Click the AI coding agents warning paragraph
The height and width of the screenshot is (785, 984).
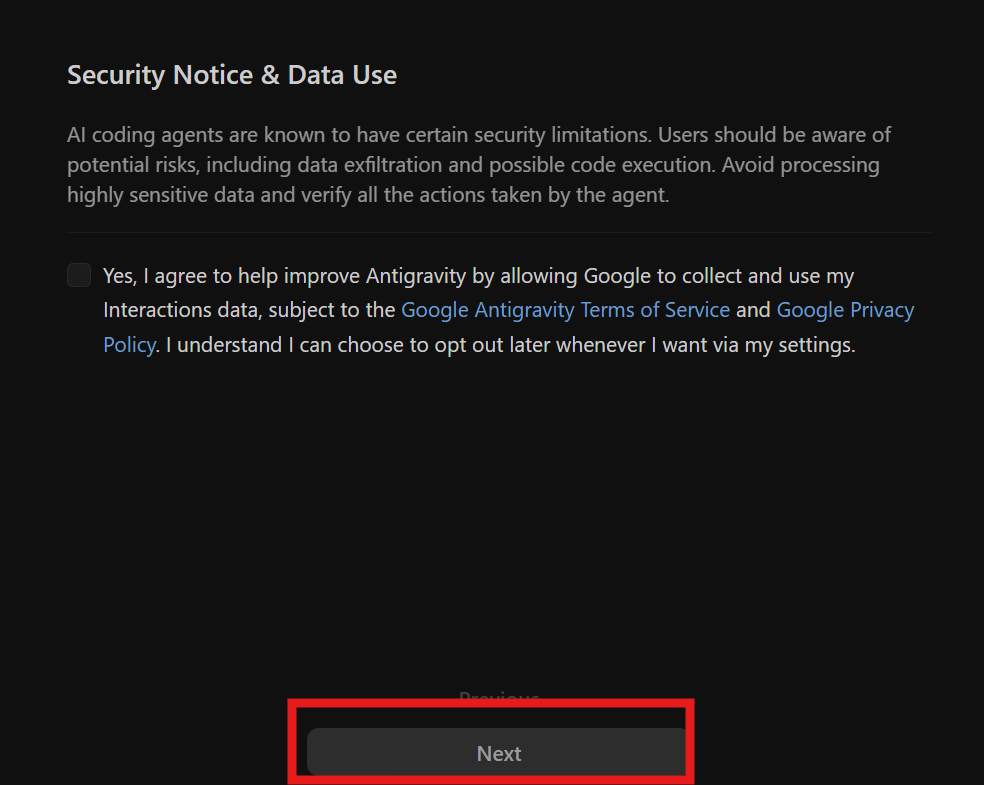point(479,165)
